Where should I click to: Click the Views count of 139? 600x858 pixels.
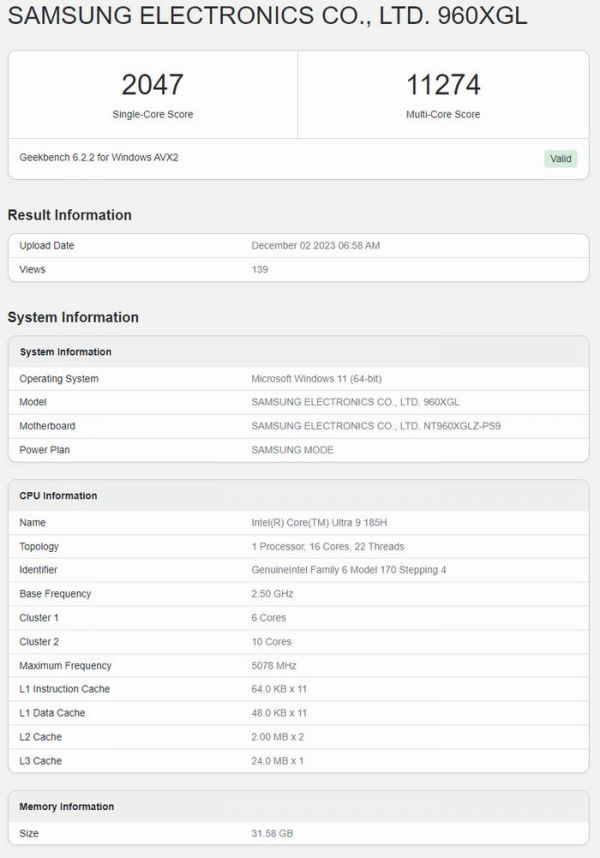pos(260,270)
